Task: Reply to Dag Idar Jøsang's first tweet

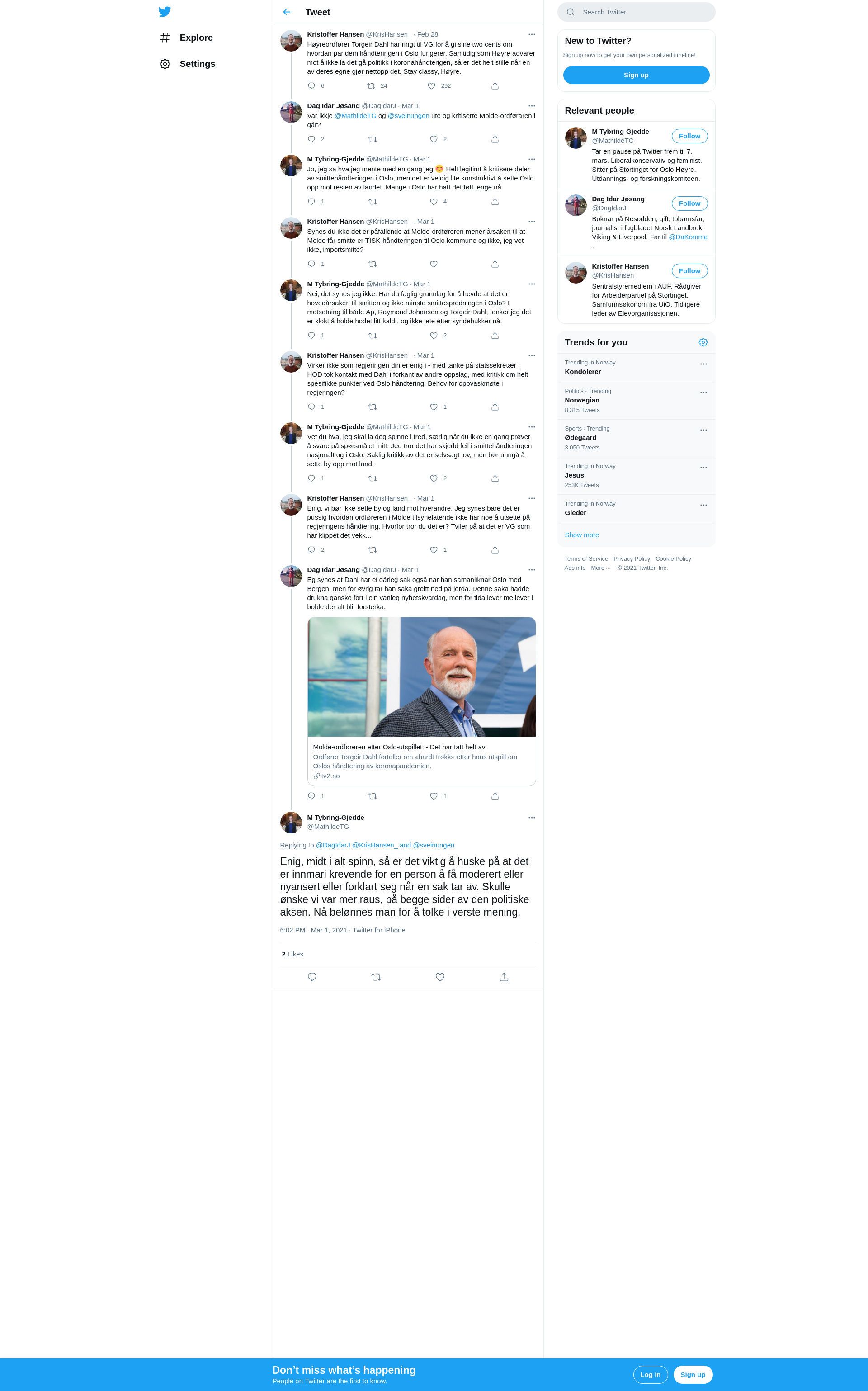Action: pyautogui.click(x=312, y=139)
